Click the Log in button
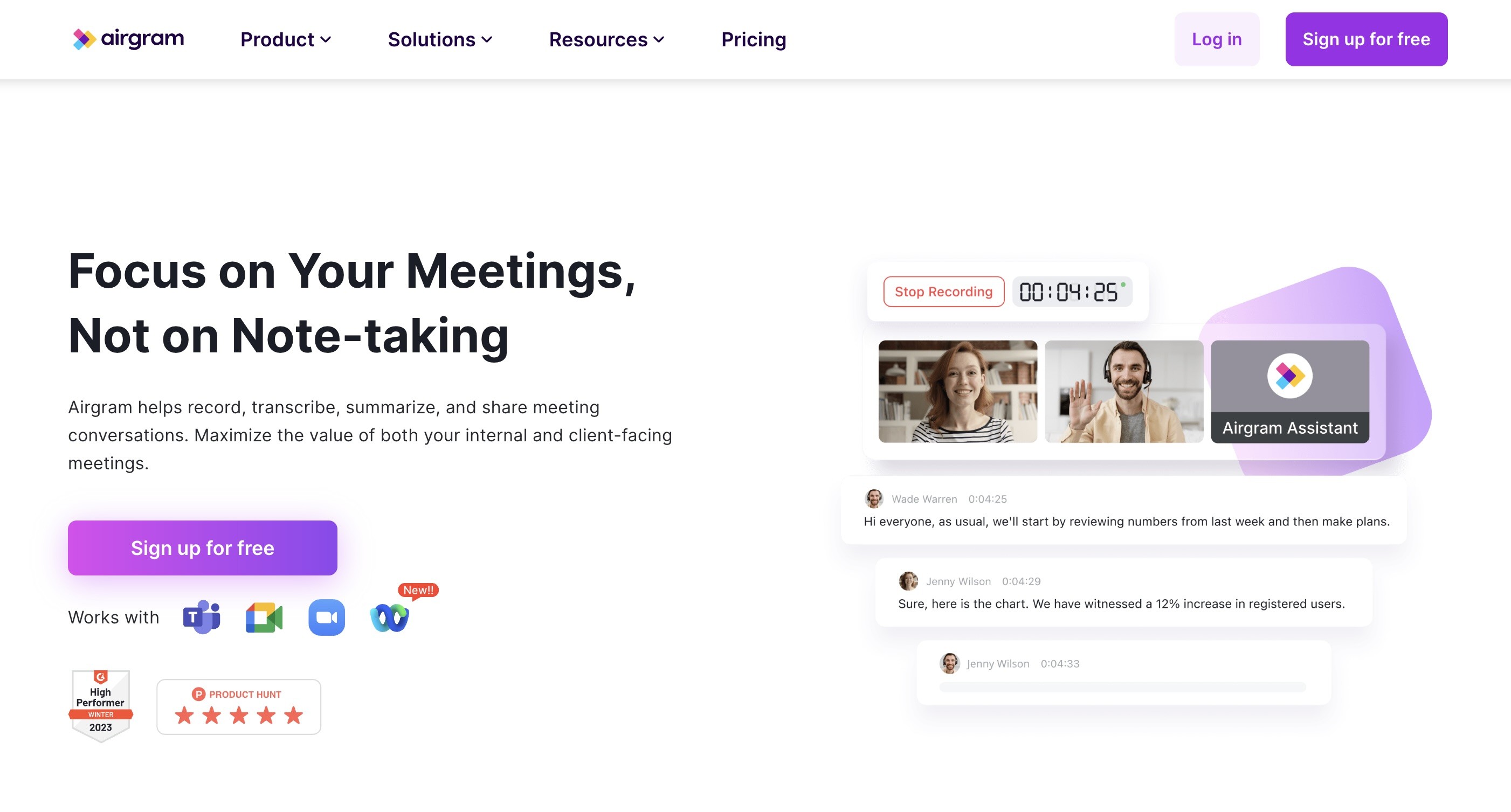 click(x=1217, y=39)
